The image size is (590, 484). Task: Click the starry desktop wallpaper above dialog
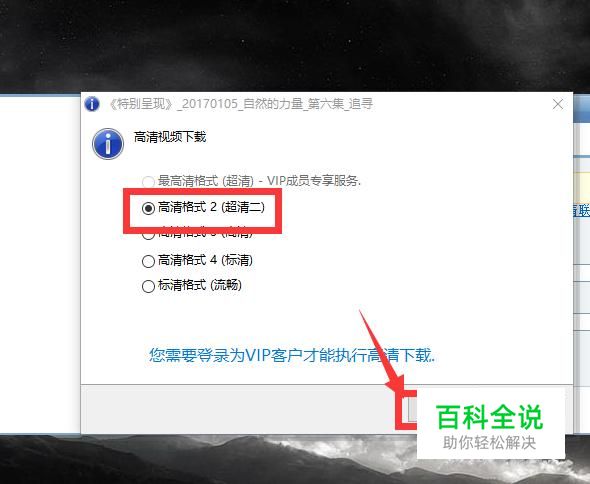(295, 45)
